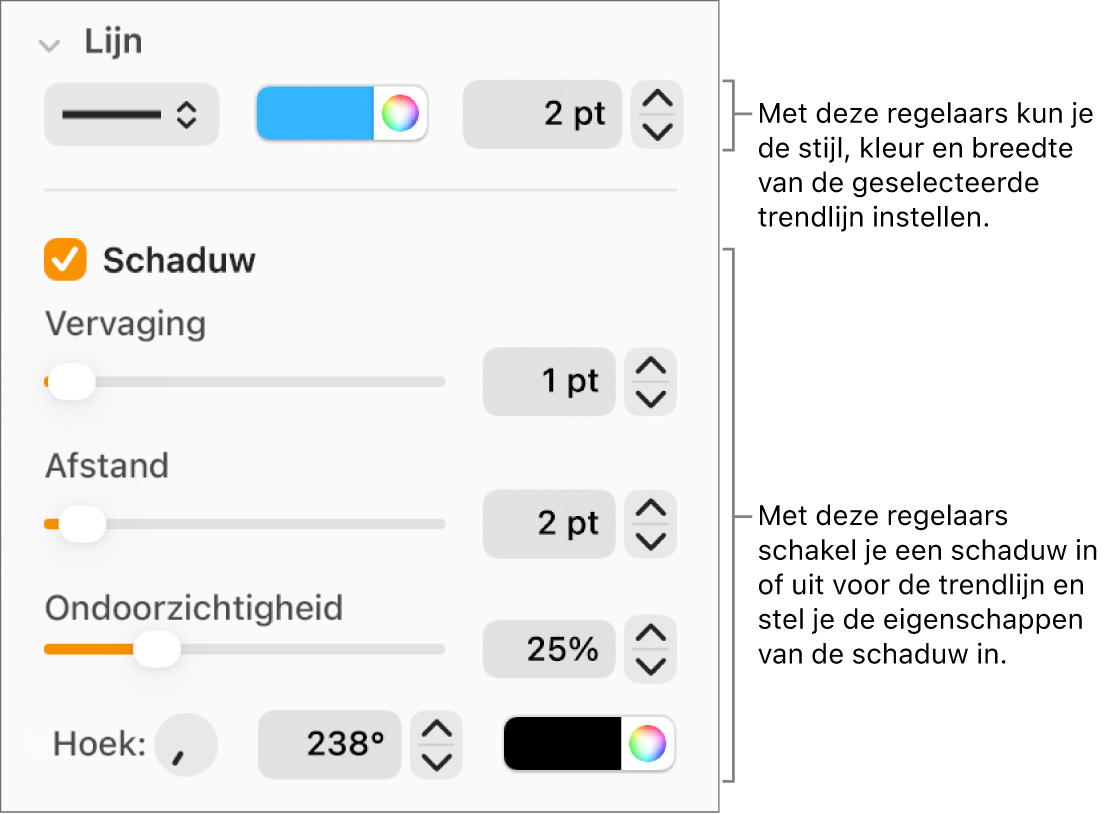Click the line width 2 pt field

coord(542,114)
